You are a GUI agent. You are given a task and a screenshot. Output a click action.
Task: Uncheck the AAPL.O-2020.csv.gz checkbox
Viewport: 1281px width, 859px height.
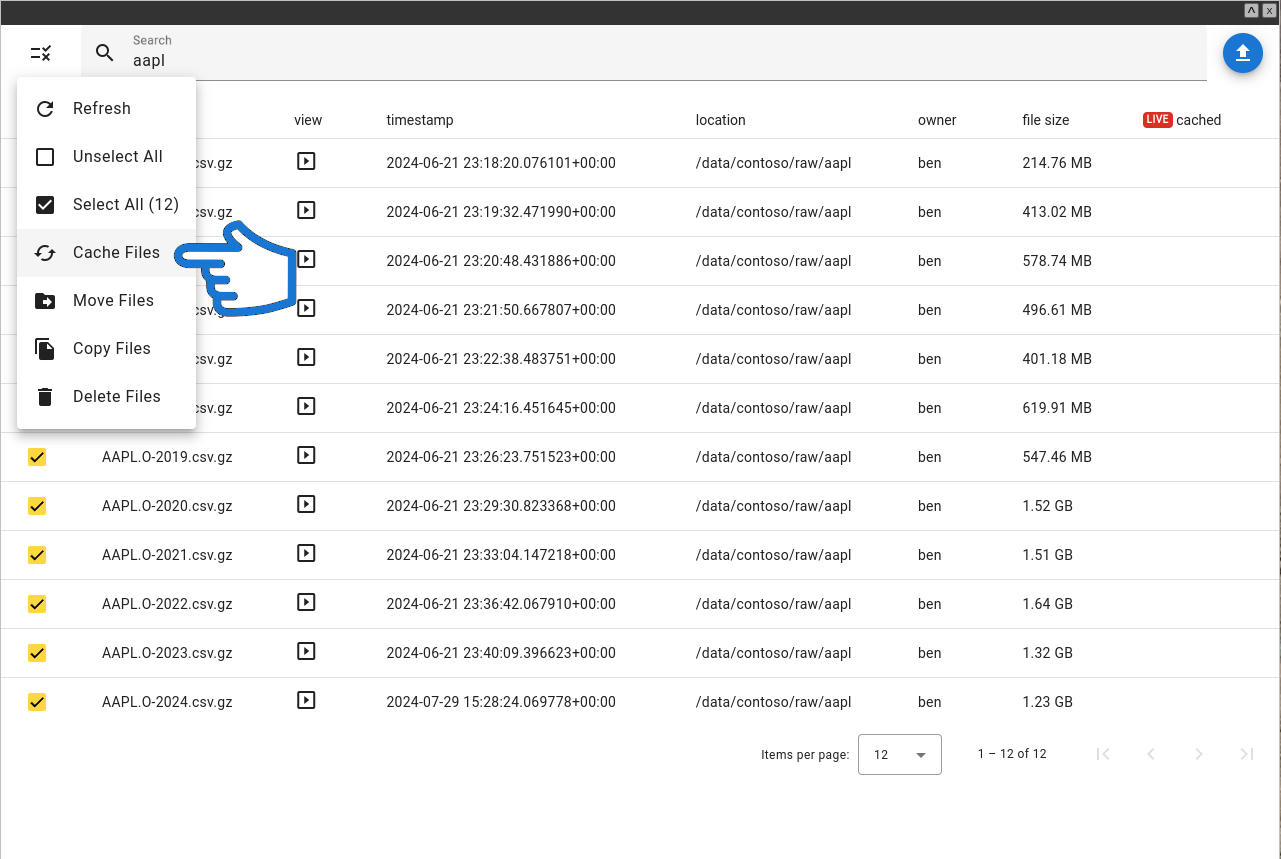[37, 506]
